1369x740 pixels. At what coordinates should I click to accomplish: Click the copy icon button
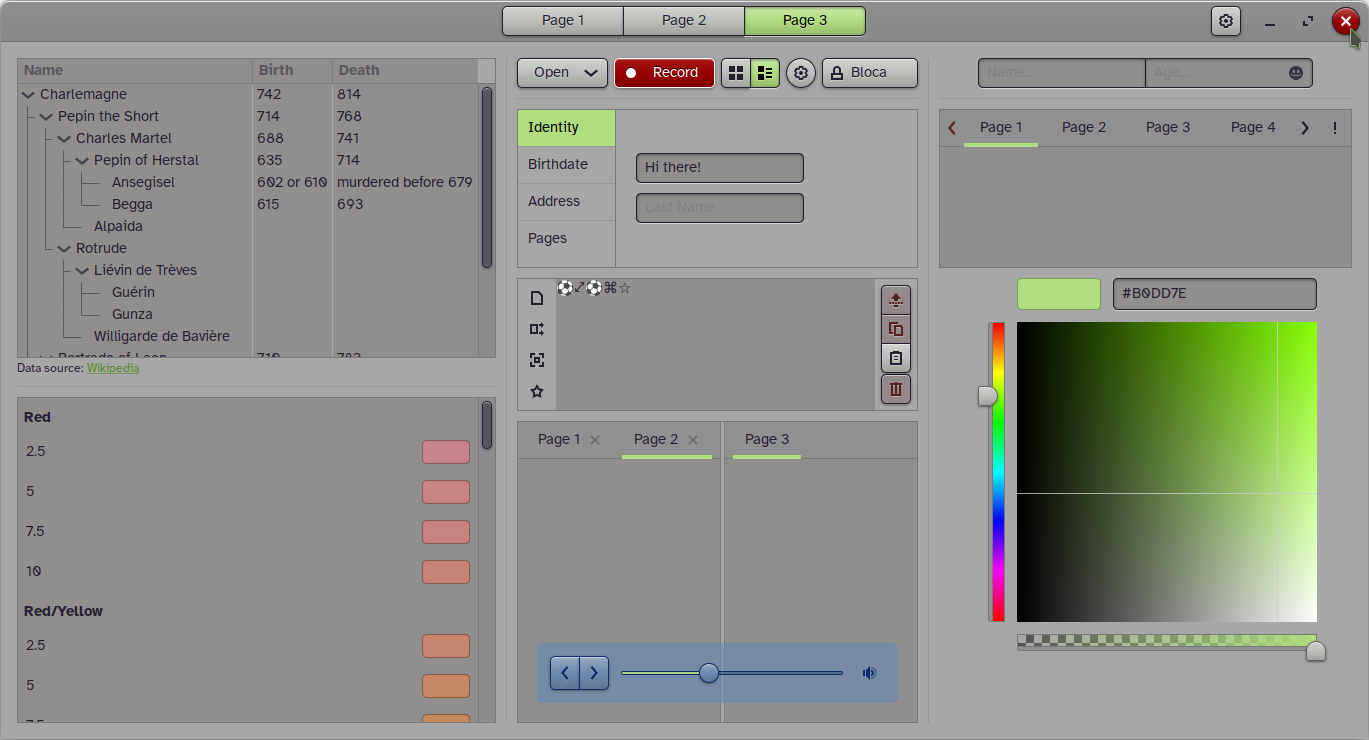[896, 328]
